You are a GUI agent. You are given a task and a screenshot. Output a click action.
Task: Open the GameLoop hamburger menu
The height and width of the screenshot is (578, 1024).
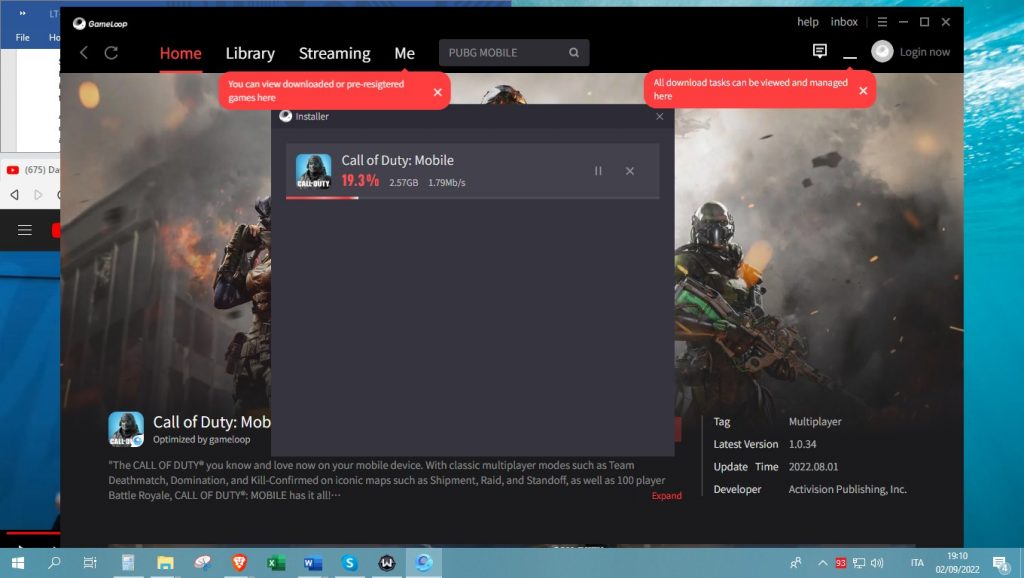(881, 22)
